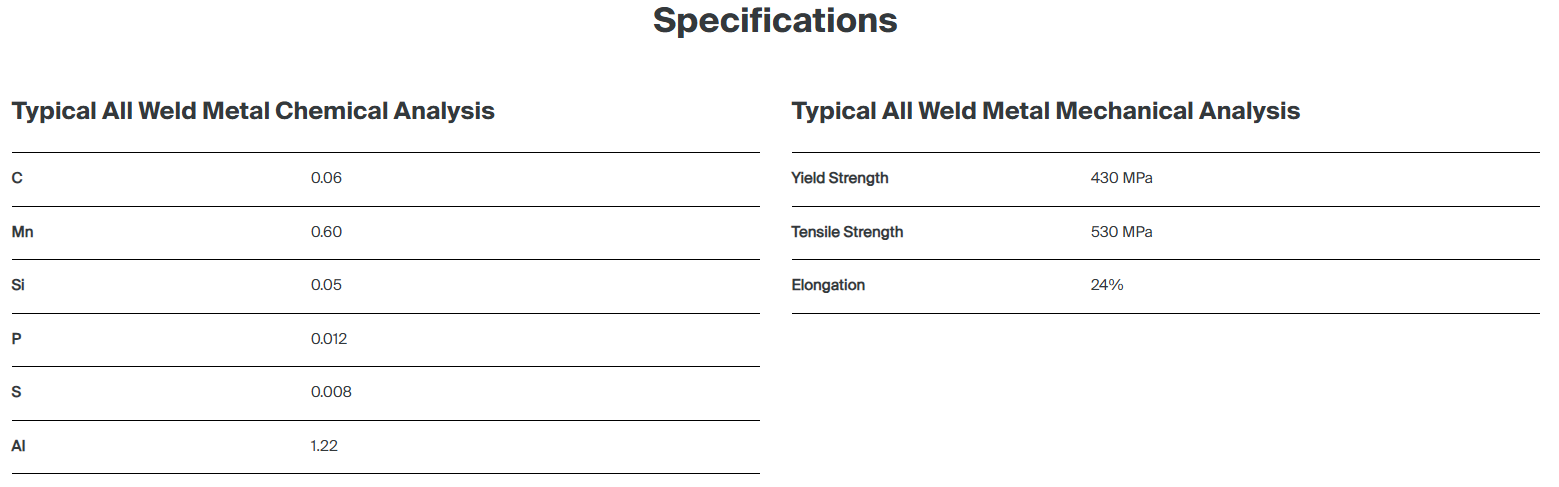Select the silicon value 0.05
This screenshot has height=487, width=1559.
[x=326, y=285]
